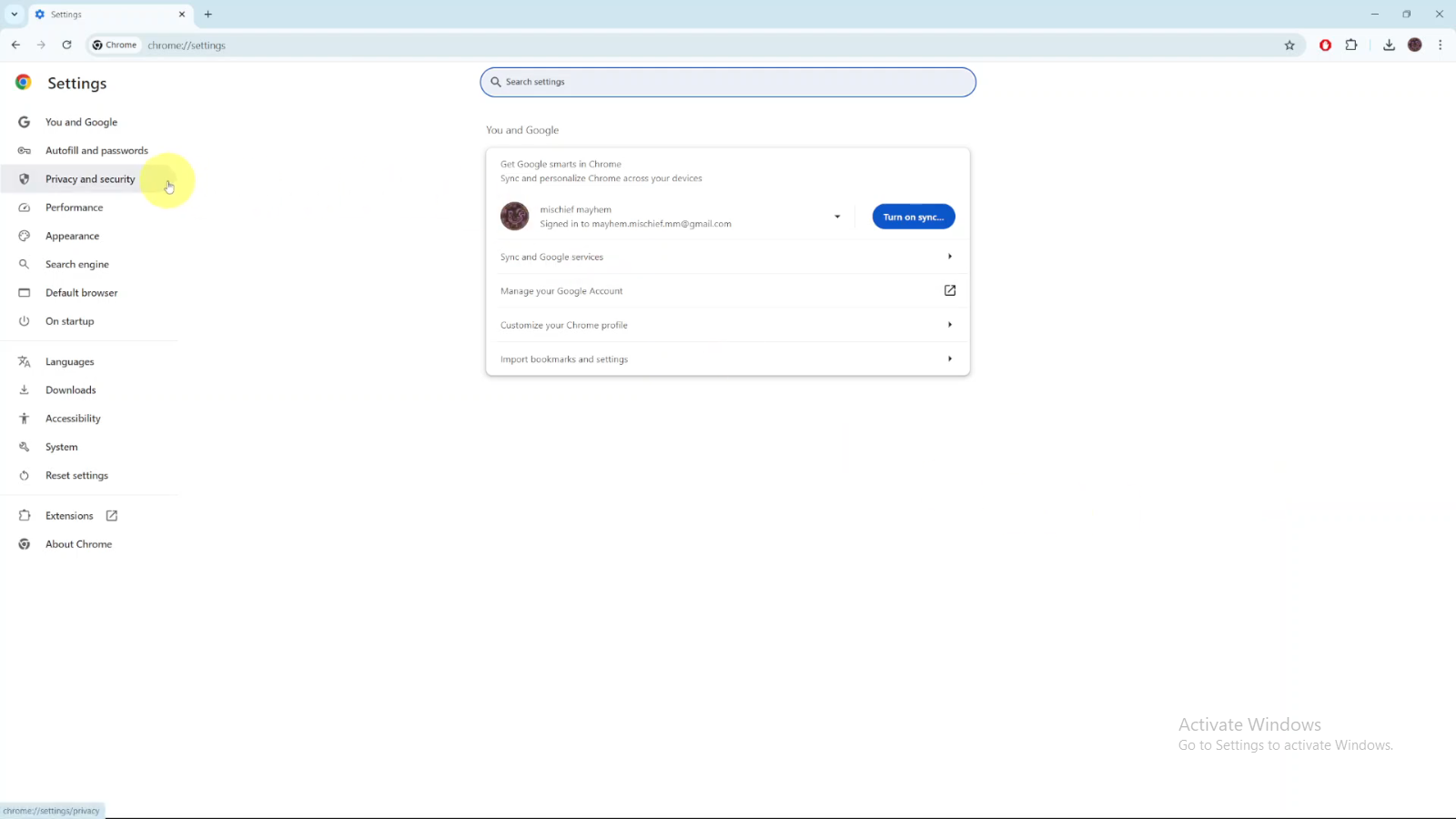Open About Chrome section
1456x819 pixels.
91,544
